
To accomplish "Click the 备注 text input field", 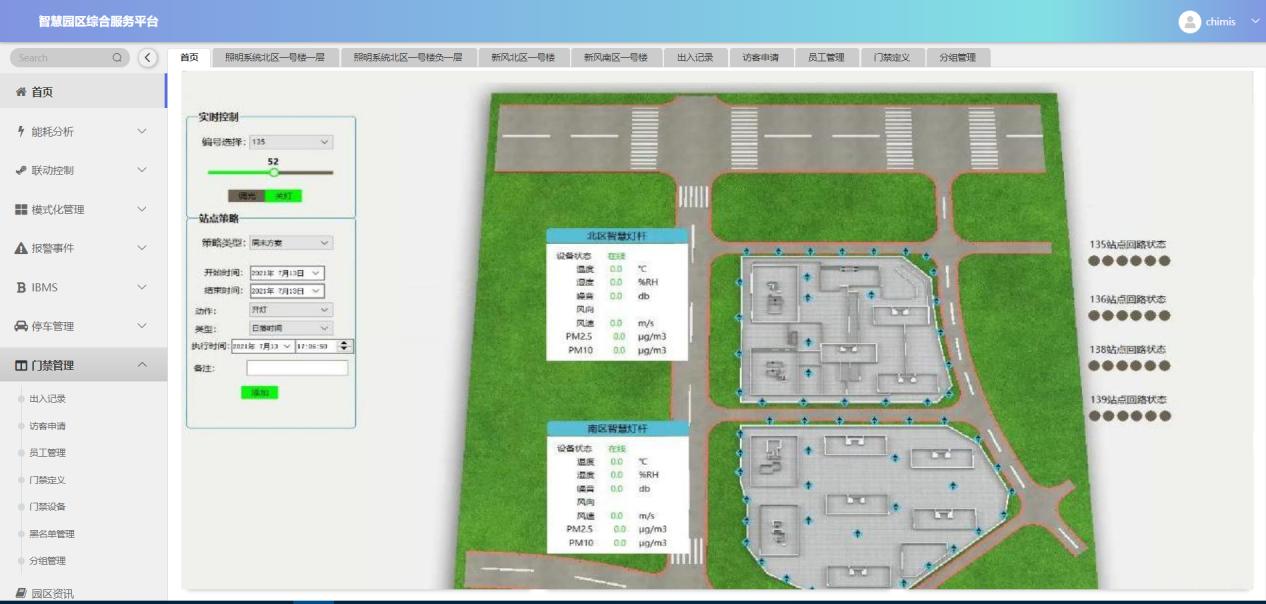I will 297,368.
